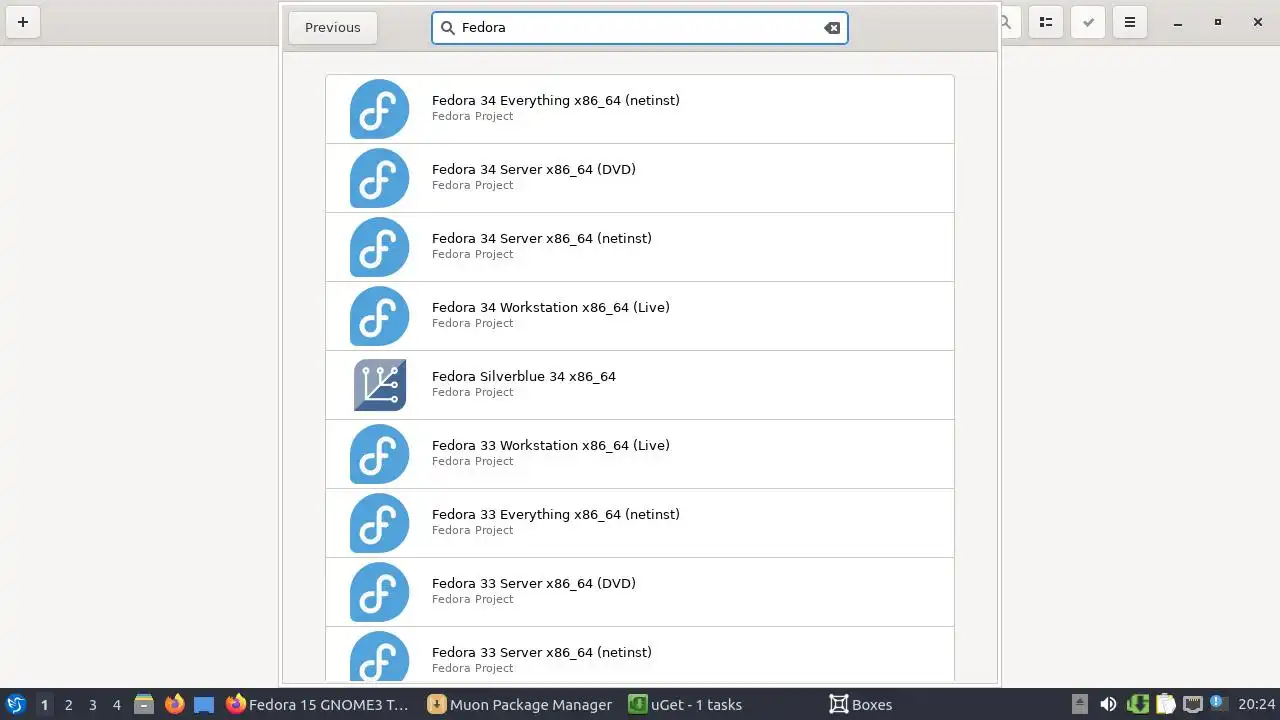Click the add new box plus button
The image size is (1280, 720).
click(x=22, y=22)
